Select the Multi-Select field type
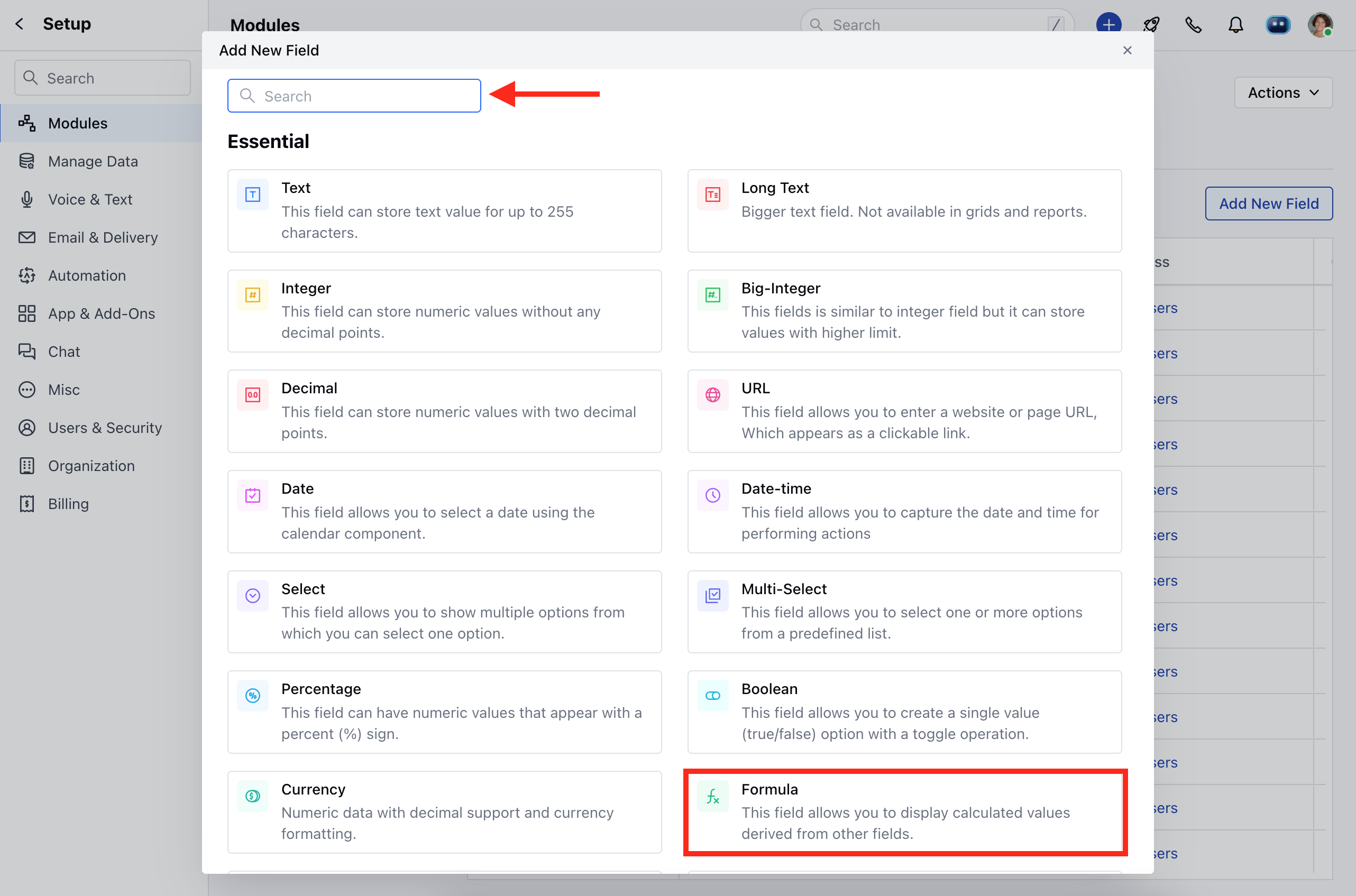The image size is (1356, 896). (x=905, y=612)
